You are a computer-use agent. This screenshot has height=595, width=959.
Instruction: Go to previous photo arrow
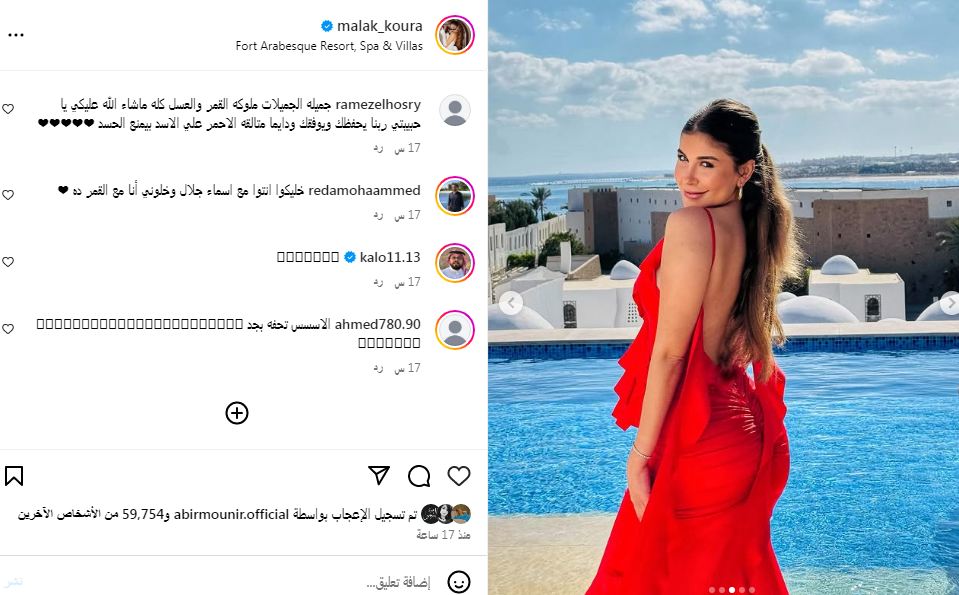[x=511, y=303]
